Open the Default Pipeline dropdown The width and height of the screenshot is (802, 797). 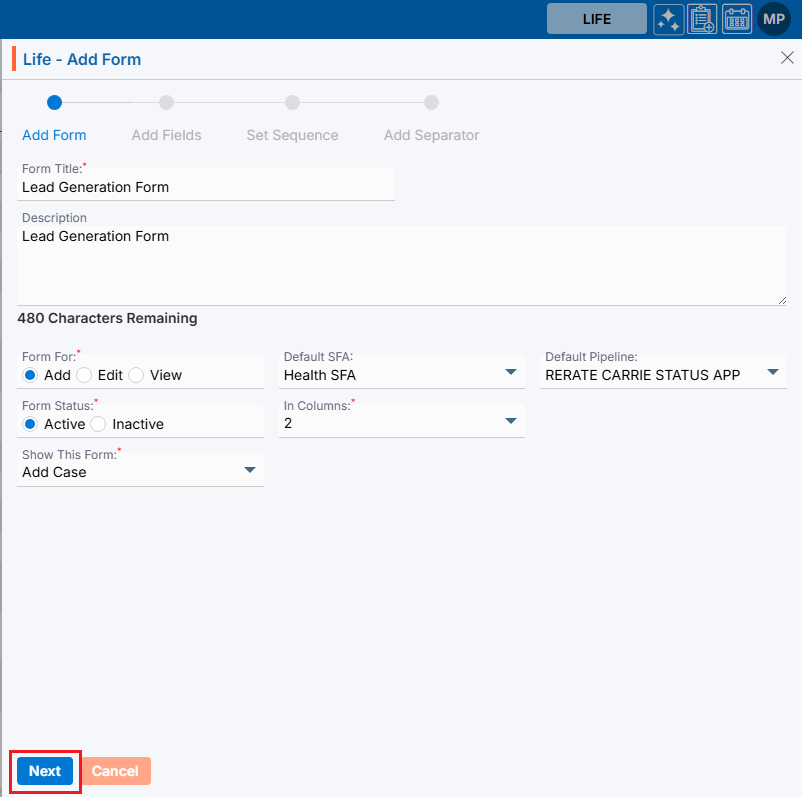pos(772,373)
